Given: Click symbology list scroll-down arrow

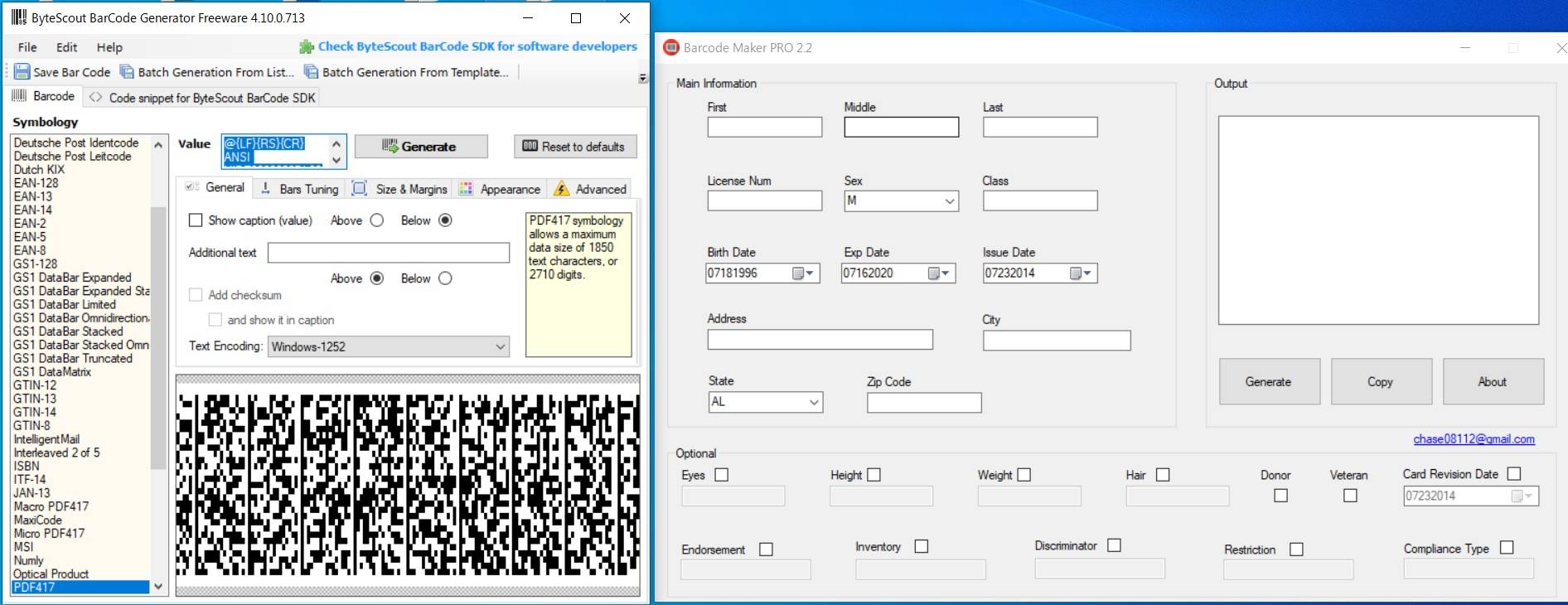Looking at the screenshot, I should point(158,586).
